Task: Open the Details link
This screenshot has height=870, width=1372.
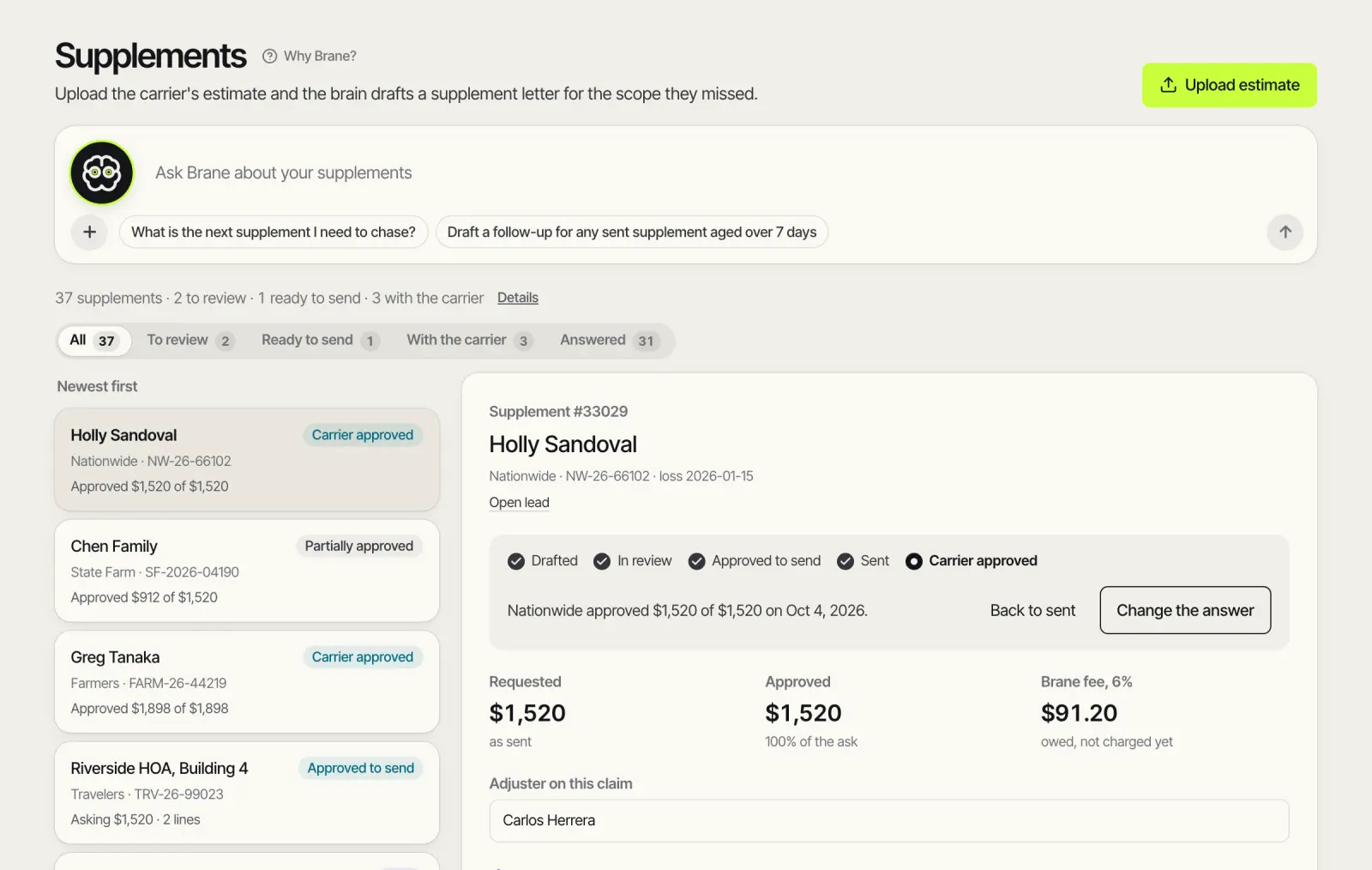Action: (518, 298)
